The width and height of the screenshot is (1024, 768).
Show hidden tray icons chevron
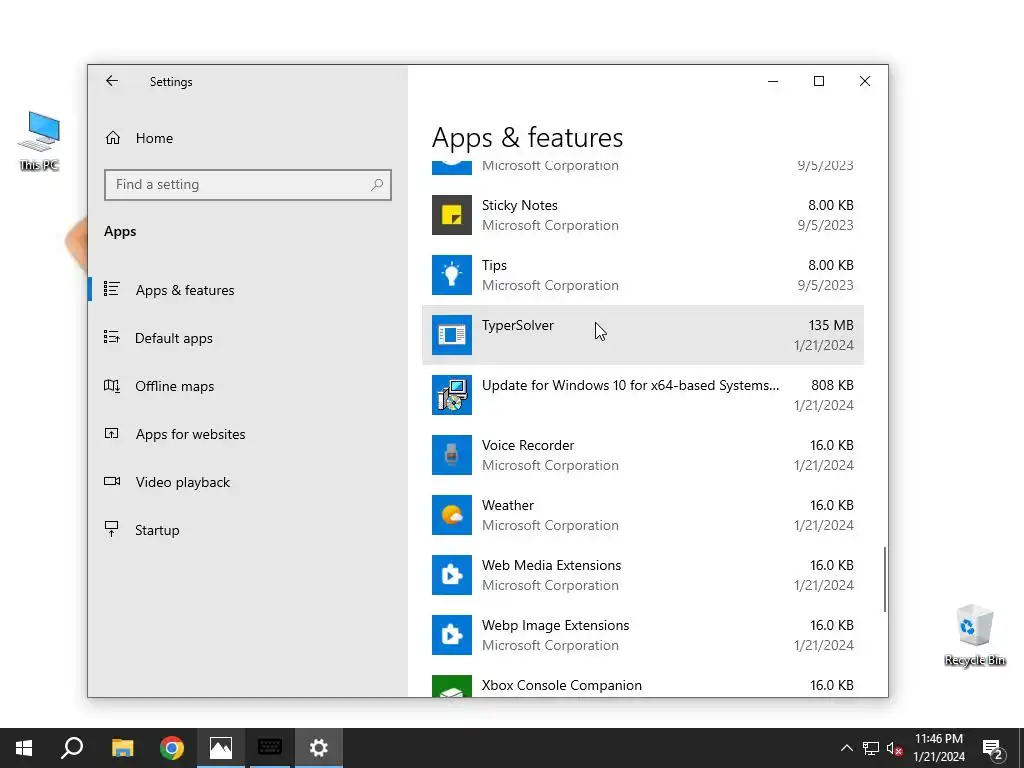(846, 748)
